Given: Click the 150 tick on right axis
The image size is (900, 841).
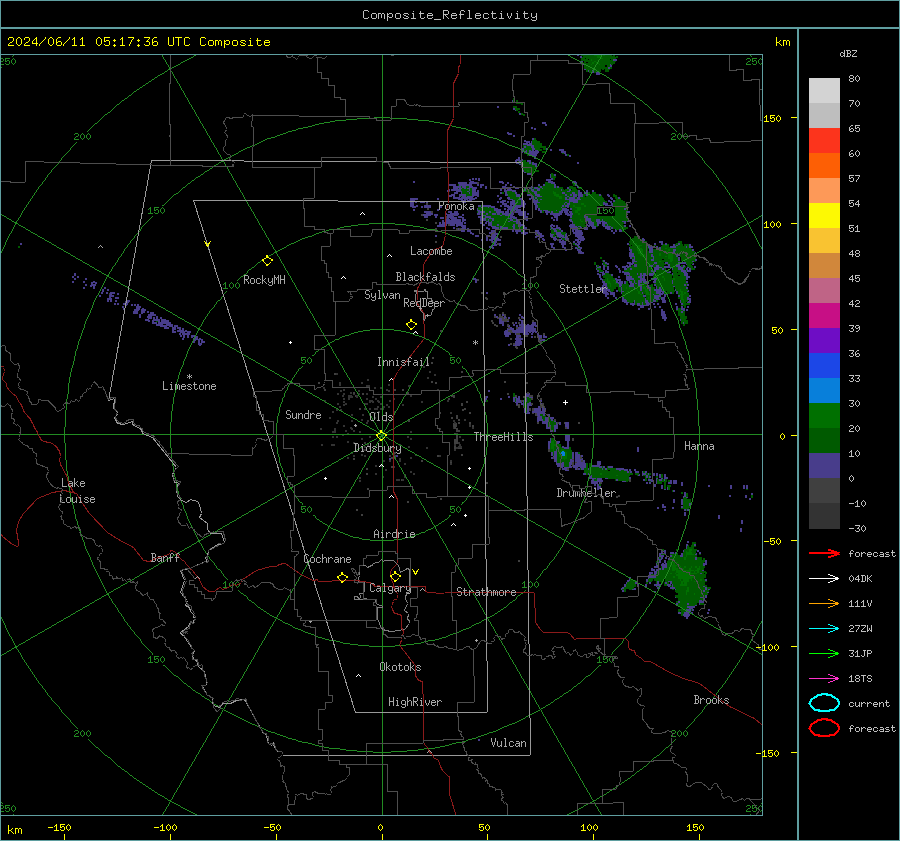Looking at the screenshot, I should (x=773, y=118).
